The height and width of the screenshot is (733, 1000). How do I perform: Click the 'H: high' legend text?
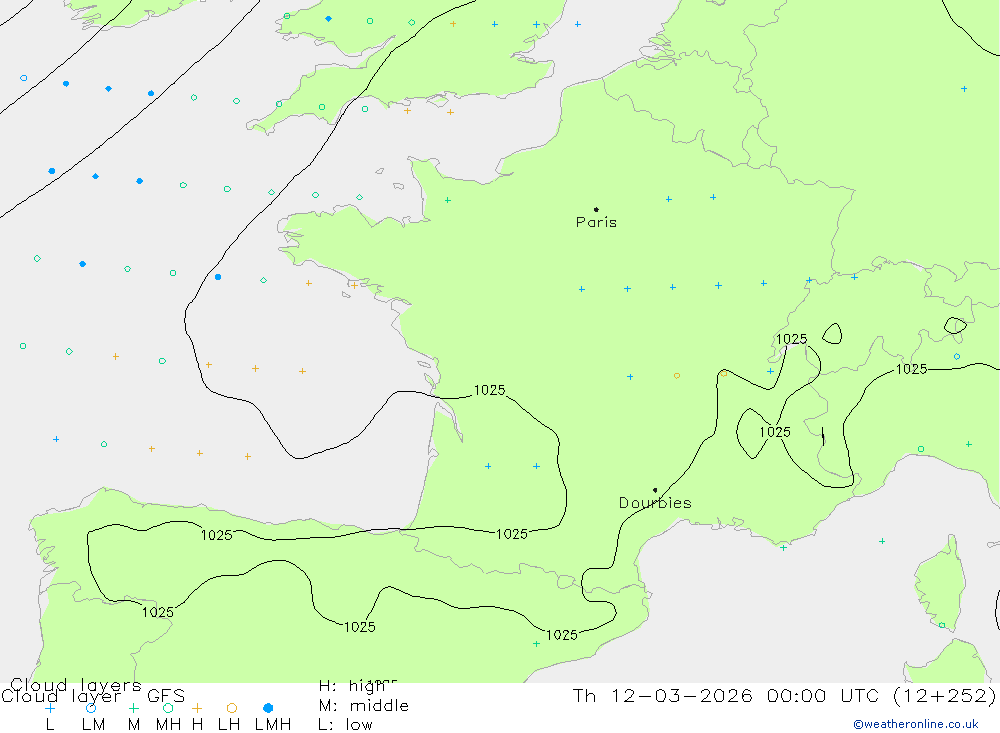(352, 686)
